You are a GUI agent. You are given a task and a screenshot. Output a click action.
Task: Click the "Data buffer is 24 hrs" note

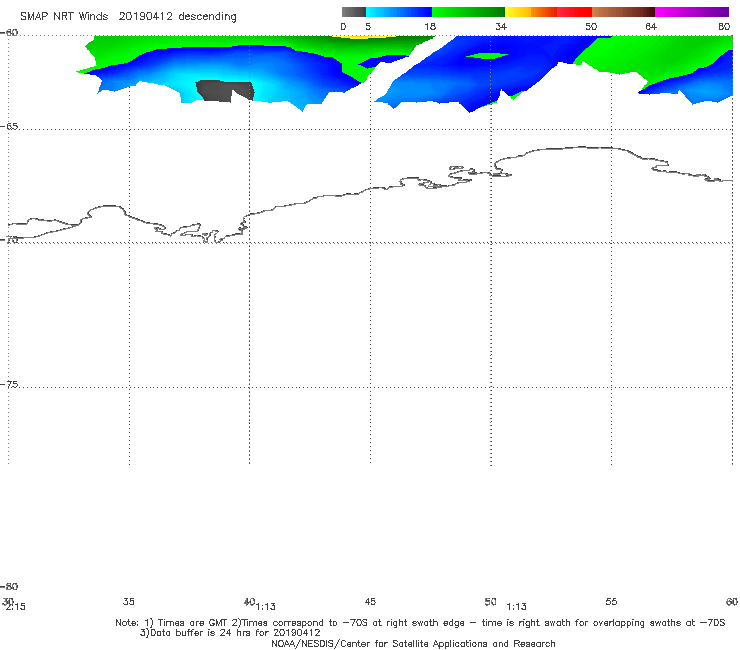(202, 633)
